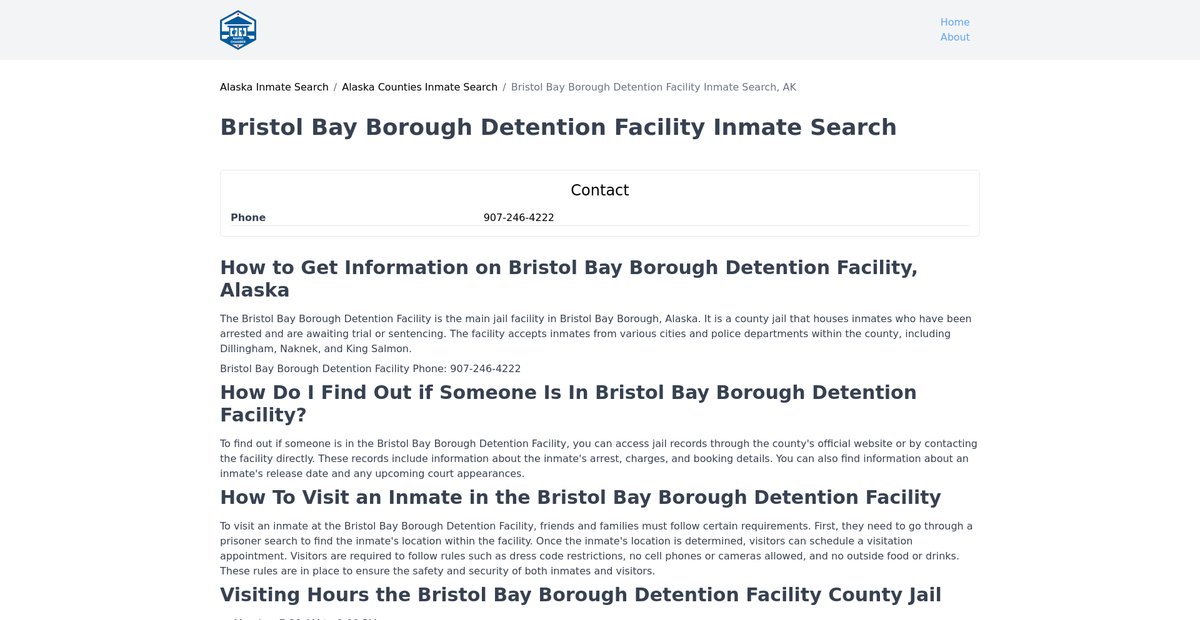Click the site logo in the header
This screenshot has height=620, width=1200.
(238, 30)
